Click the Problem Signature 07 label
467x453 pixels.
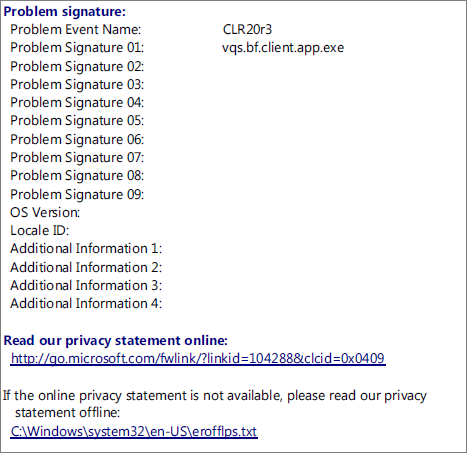click(77, 158)
